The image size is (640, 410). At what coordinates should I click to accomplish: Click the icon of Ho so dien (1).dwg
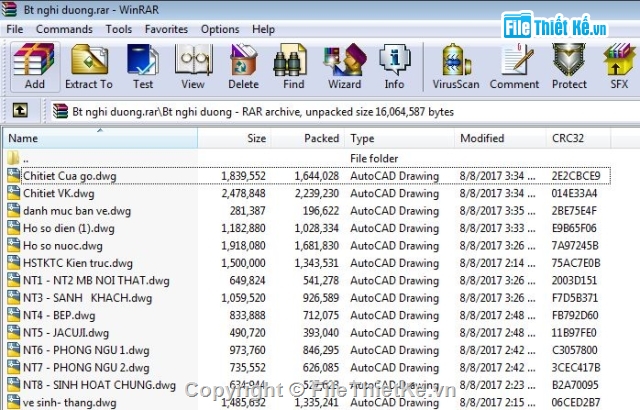[13, 228]
